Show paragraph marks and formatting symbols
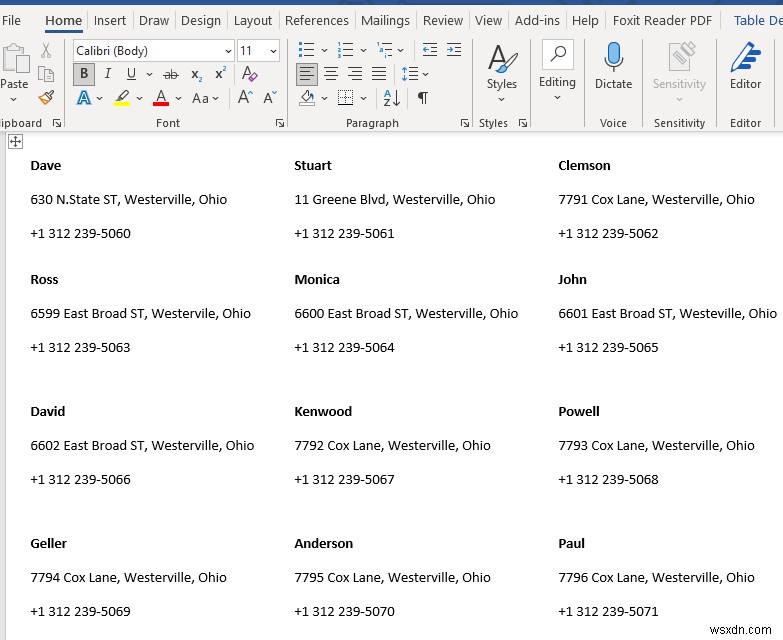The height and width of the screenshot is (640, 783). pos(422,98)
